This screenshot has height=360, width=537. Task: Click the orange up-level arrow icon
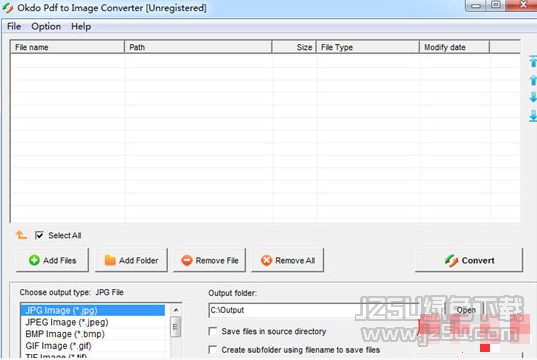(x=21, y=235)
